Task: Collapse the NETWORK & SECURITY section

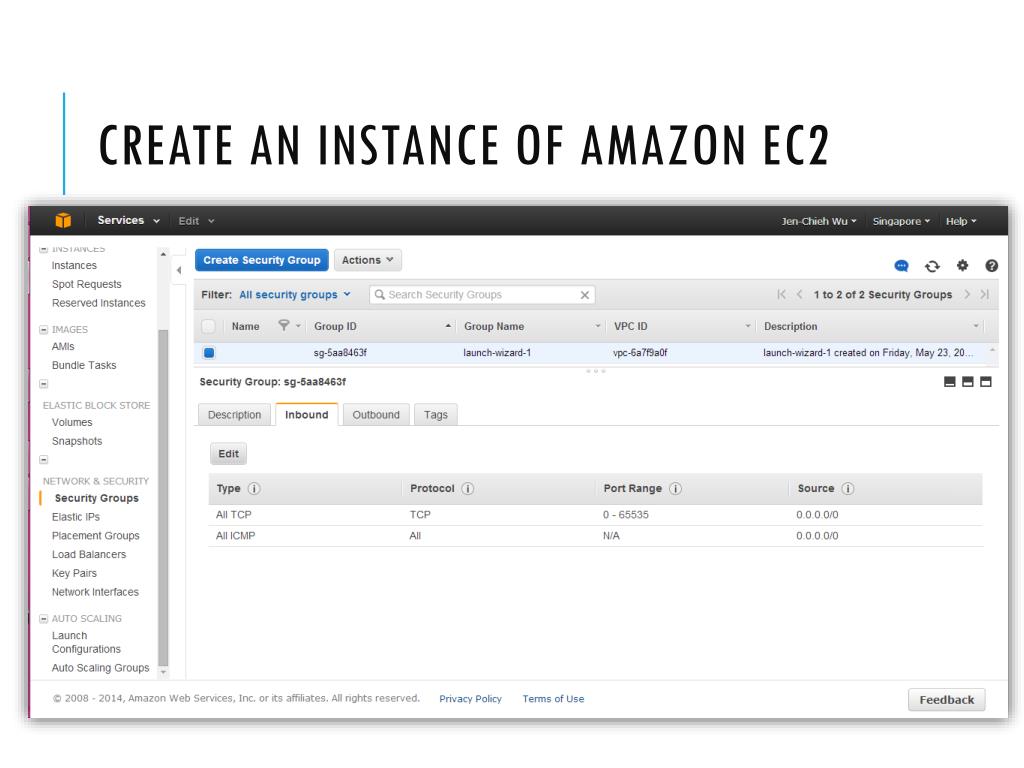Action: [44, 460]
